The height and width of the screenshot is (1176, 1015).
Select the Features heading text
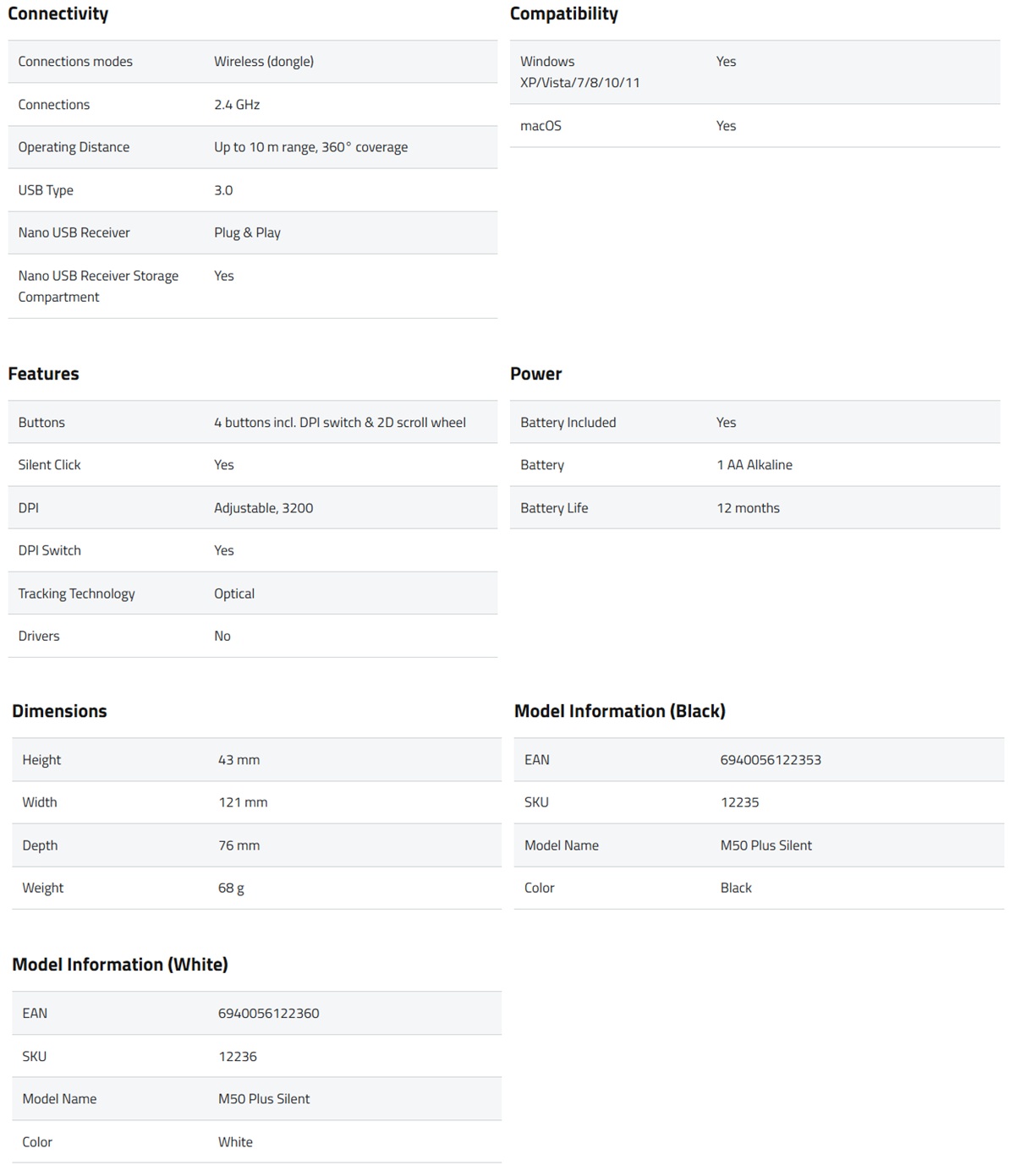coord(43,374)
